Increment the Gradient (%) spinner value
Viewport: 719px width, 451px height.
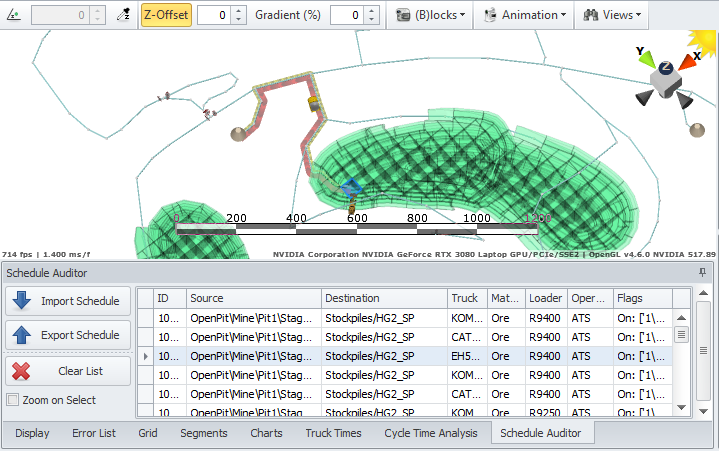[373, 10]
